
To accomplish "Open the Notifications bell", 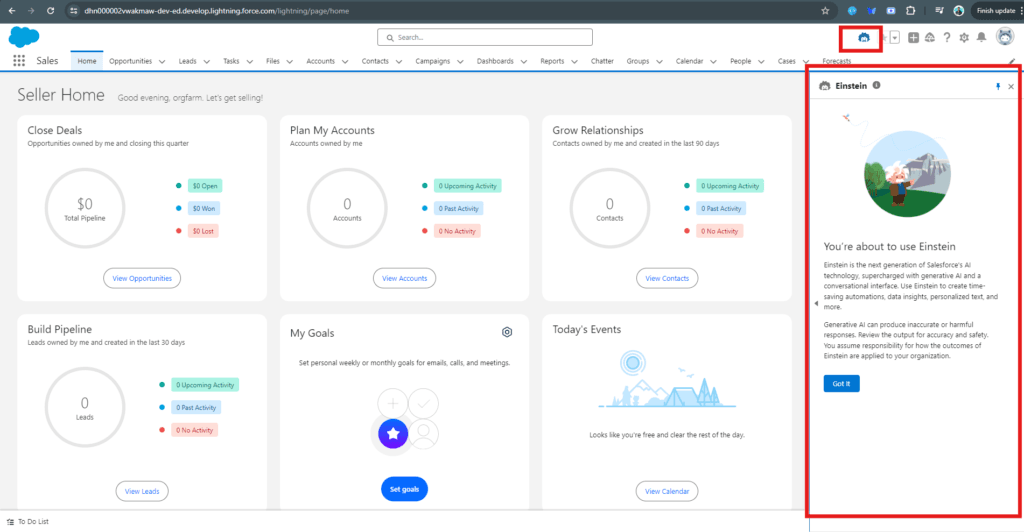I will pos(981,38).
